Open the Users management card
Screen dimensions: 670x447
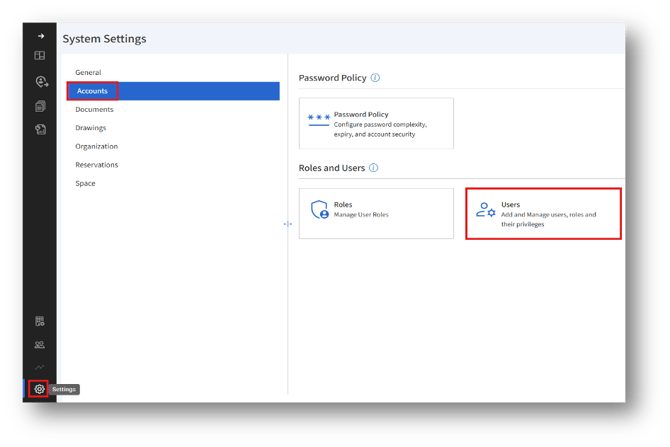click(544, 212)
